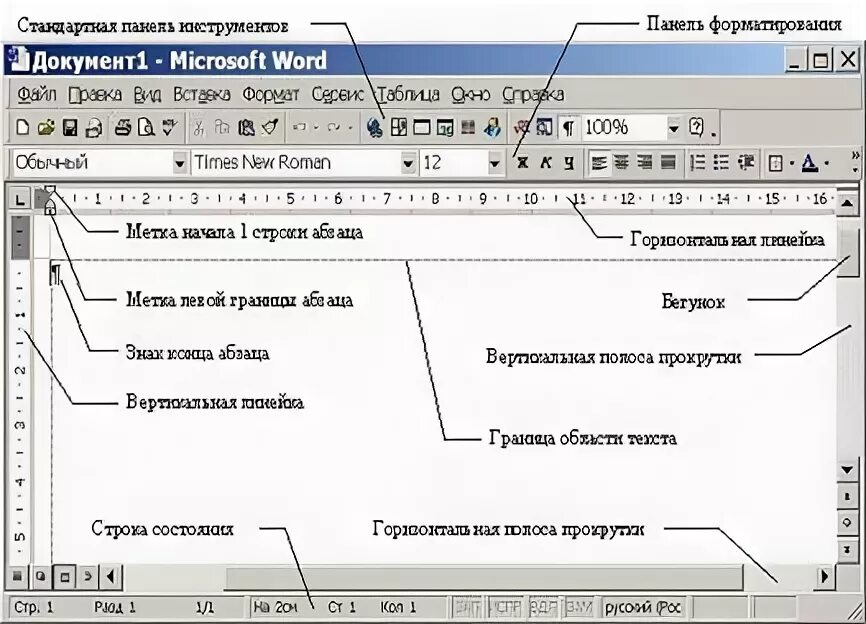This screenshot has width=866, height=624.
Task: Justify the paragraph text
Action: click(668, 162)
